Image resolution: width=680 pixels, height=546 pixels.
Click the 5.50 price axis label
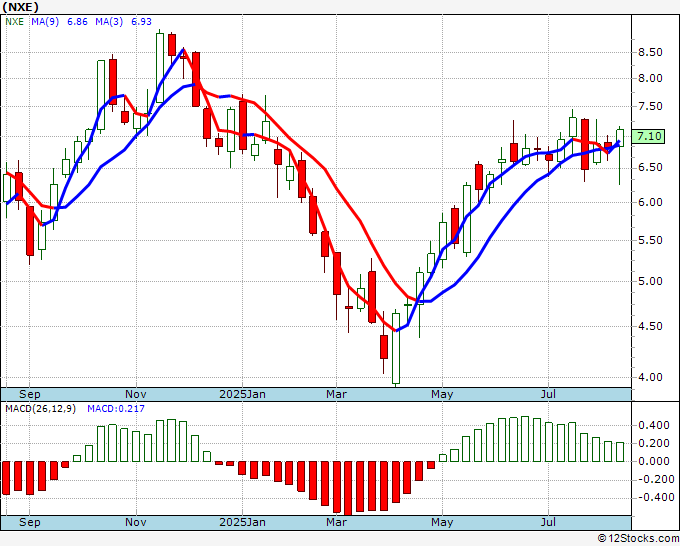[650, 240]
